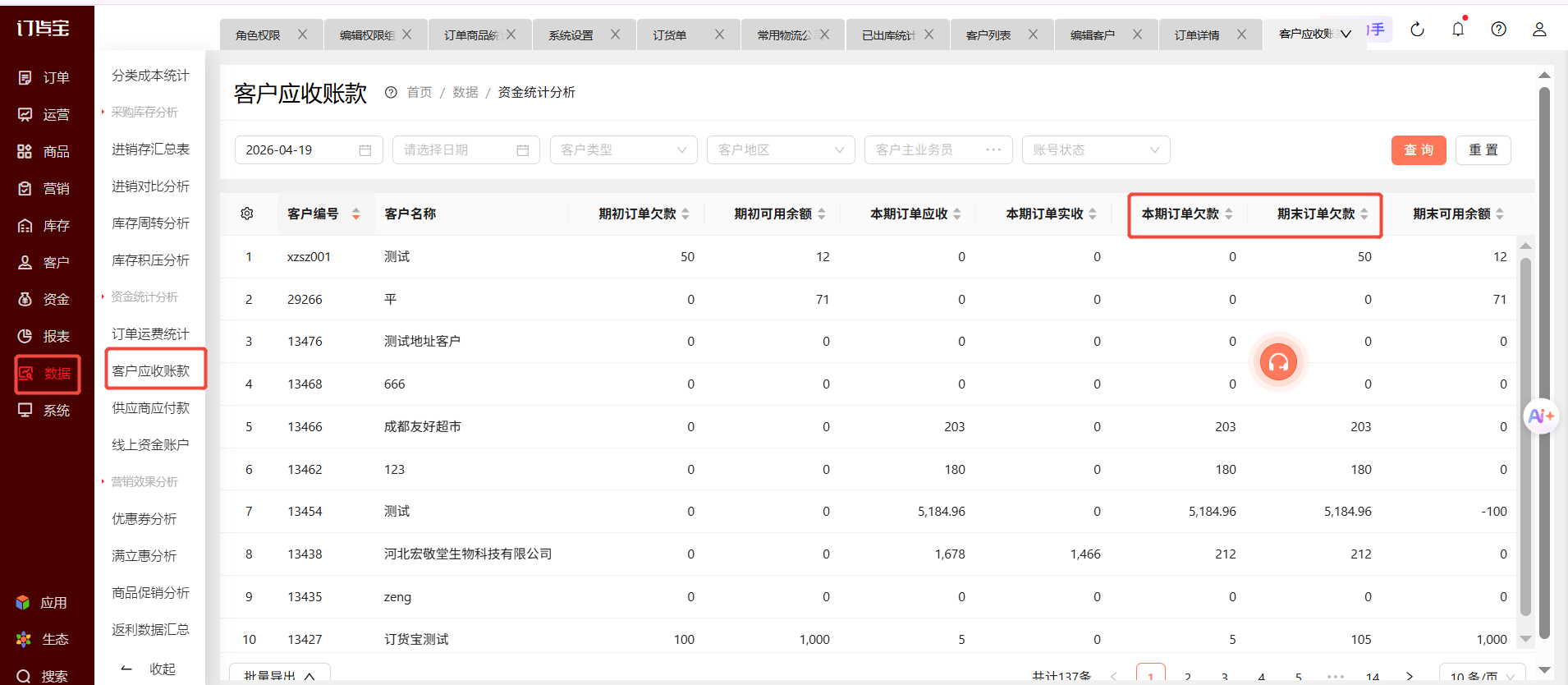The image size is (1568, 685).
Task: Open the 客户主业务员 selector
Action: (938, 149)
